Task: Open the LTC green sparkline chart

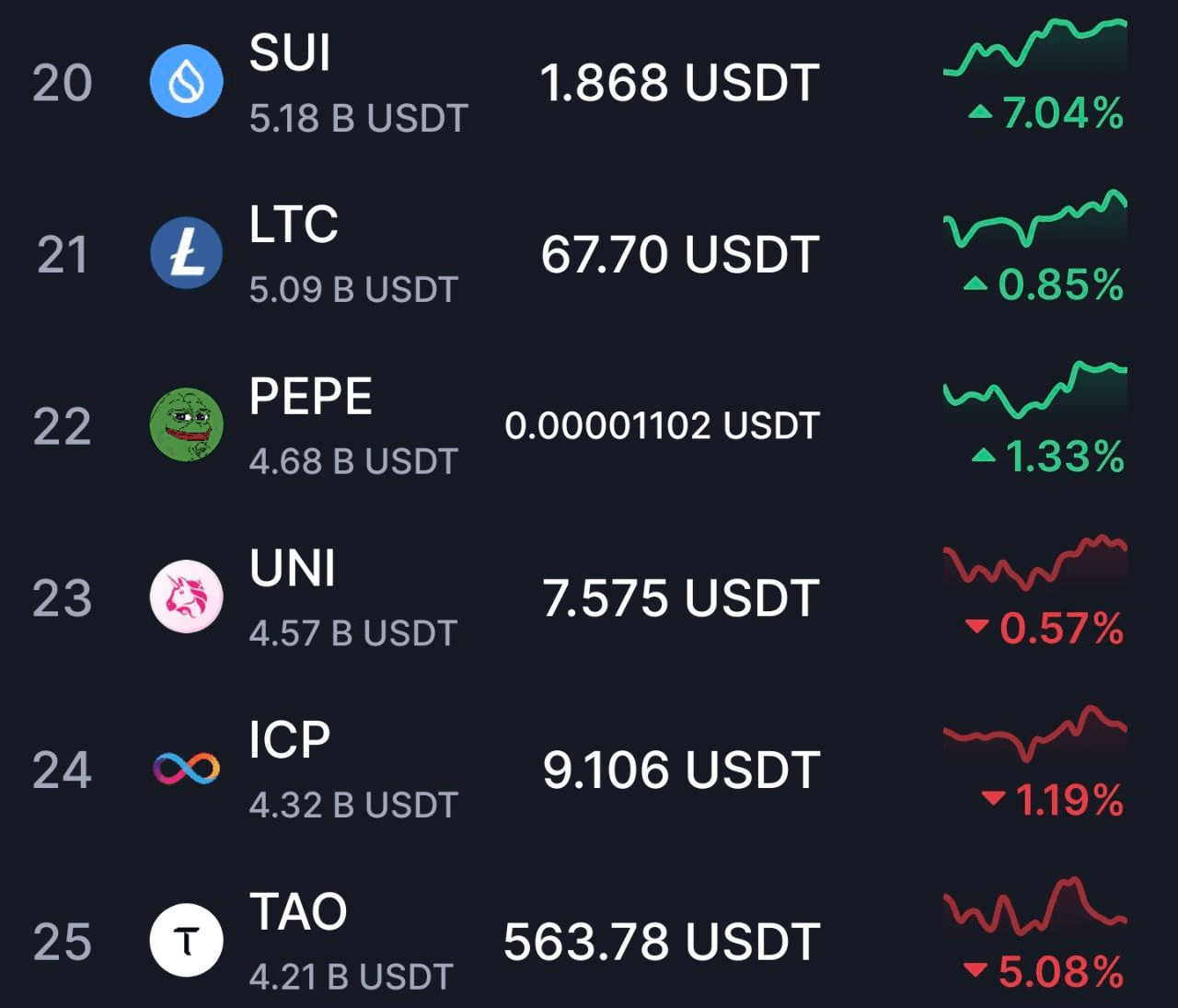Action: (x=1035, y=218)
